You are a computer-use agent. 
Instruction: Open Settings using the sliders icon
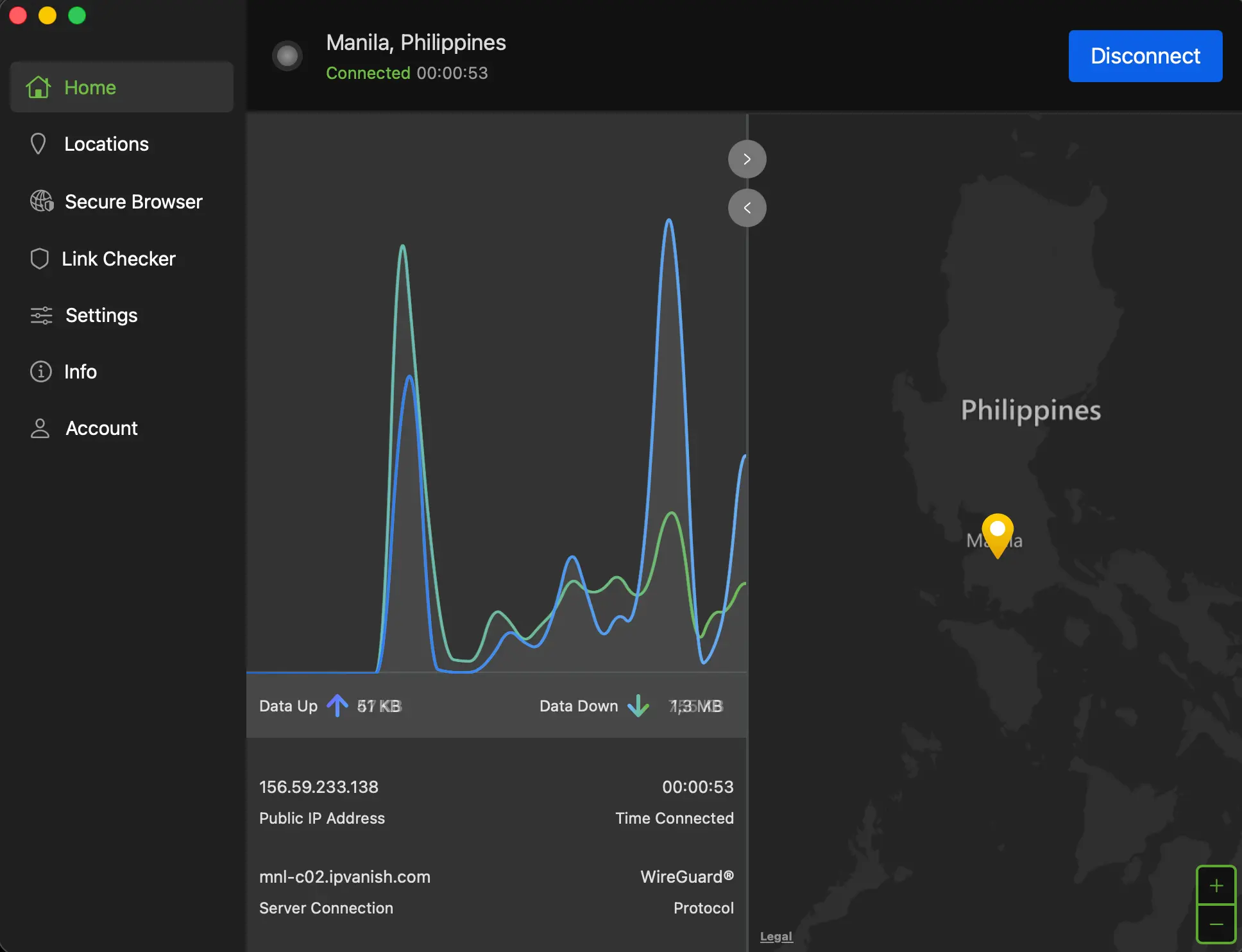click(x=41, y=315)
